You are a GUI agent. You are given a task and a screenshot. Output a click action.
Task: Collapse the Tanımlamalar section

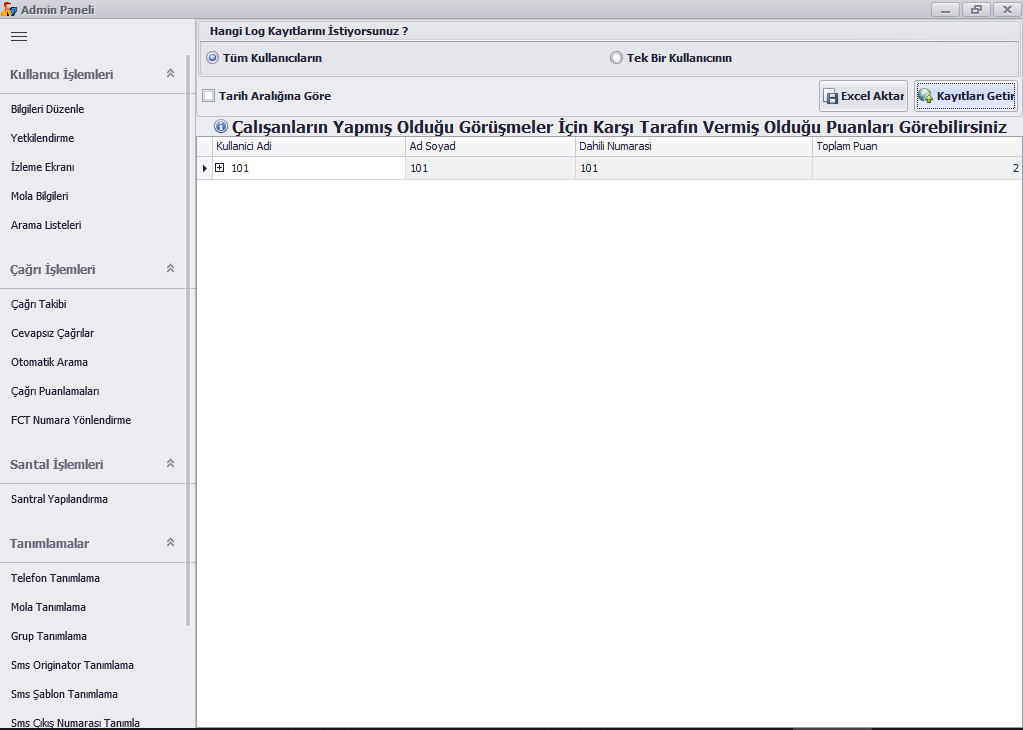(170, 543)
